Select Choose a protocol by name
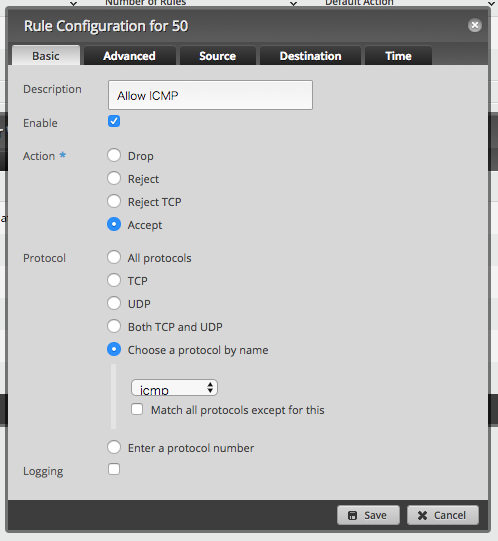This screenshot has height=541, width=498. coord(114,349)
